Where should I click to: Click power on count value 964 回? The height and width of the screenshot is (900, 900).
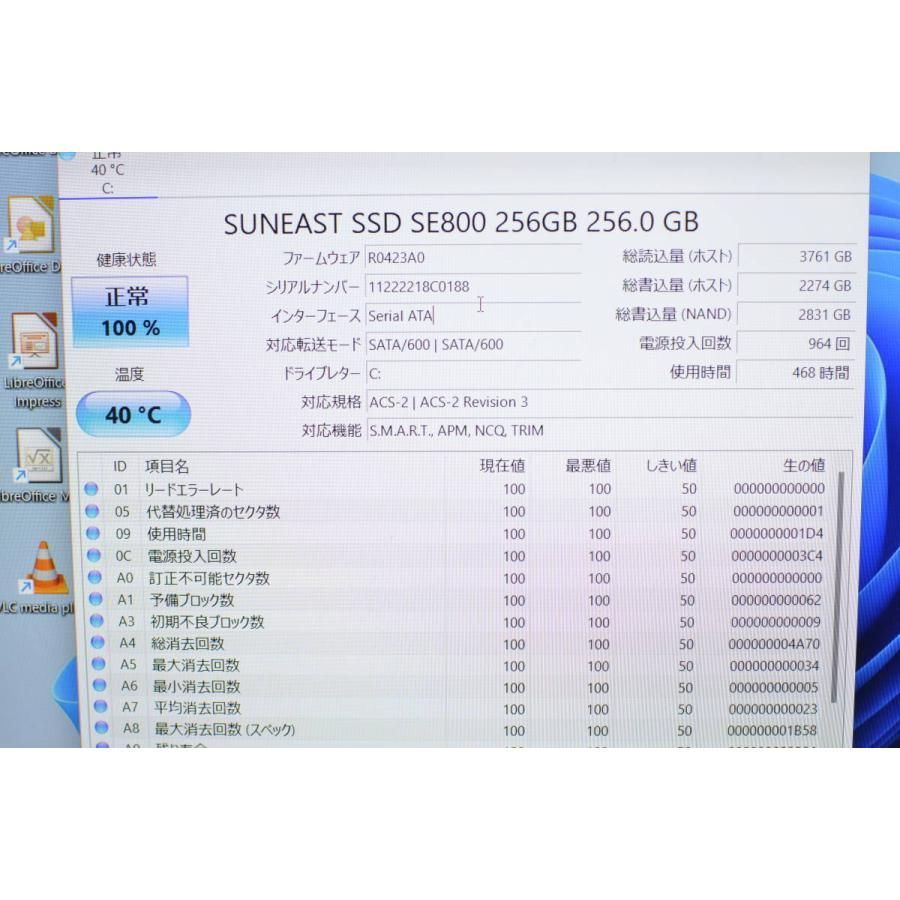[796, 343]
